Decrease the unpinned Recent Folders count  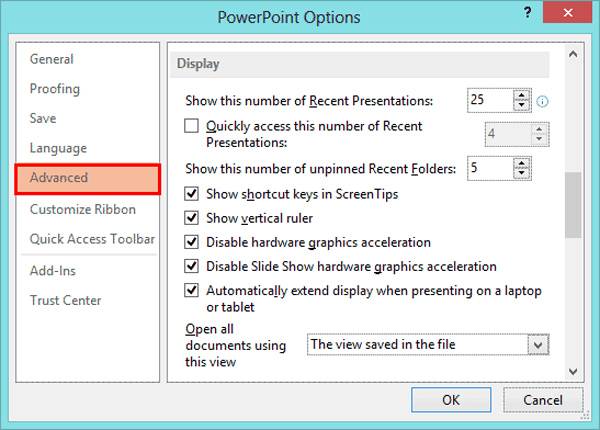[x=521, y=175]
